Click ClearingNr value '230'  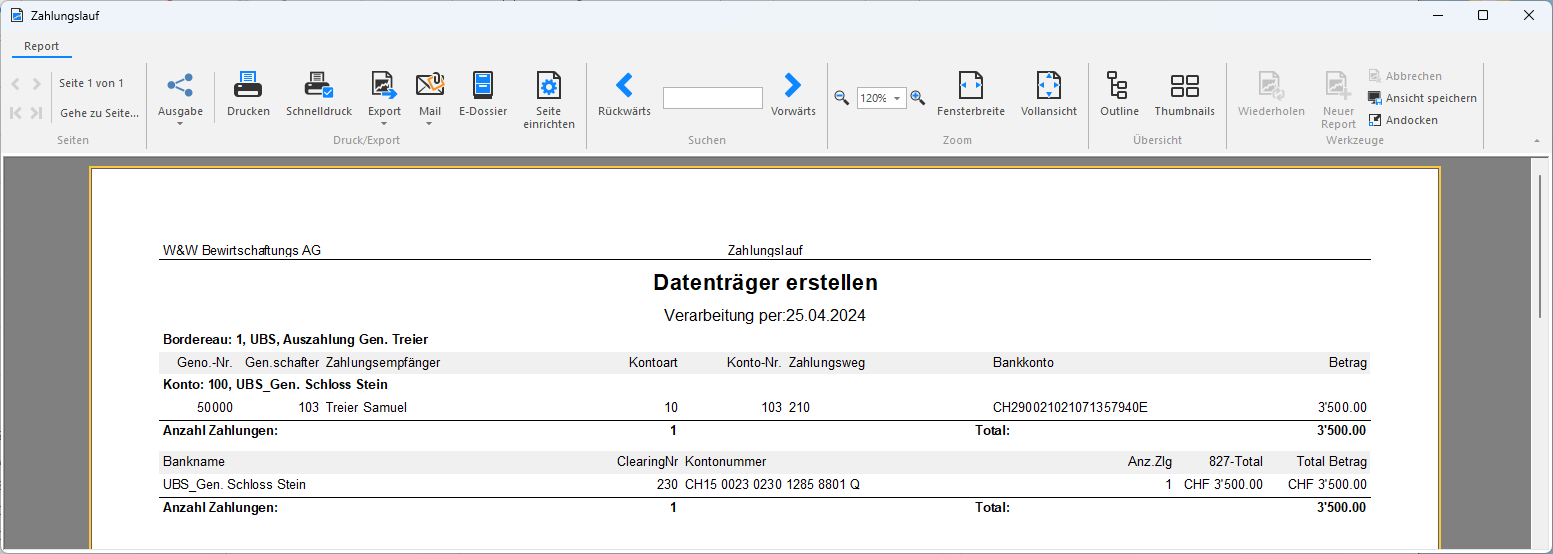667,484
